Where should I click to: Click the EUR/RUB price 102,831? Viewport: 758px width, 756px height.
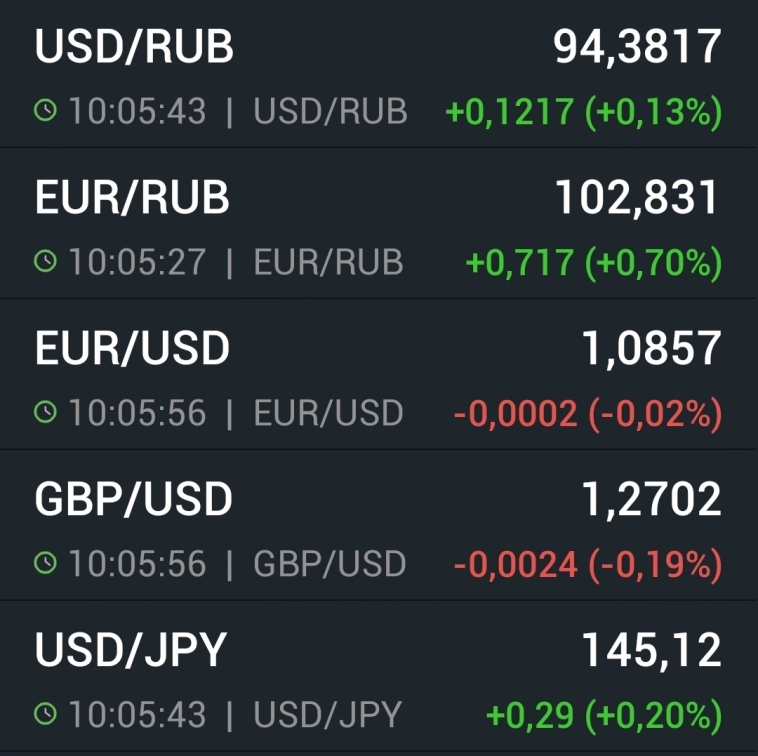pyautogui.click(x=637, y=198)
